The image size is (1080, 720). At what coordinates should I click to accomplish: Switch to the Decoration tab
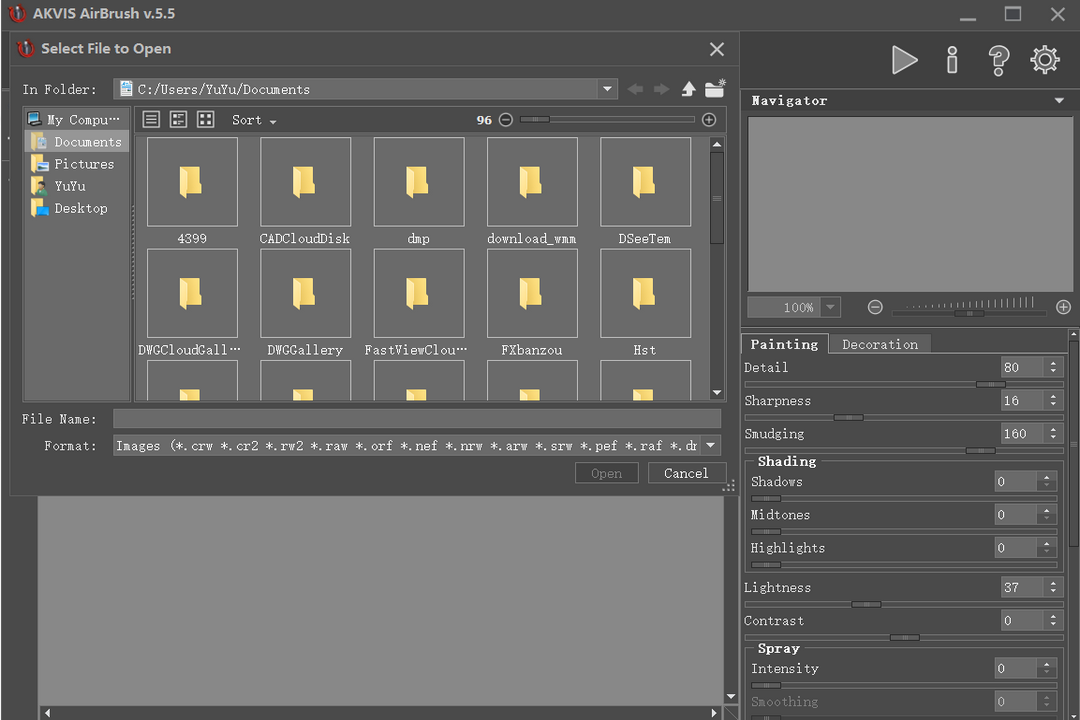879,344
